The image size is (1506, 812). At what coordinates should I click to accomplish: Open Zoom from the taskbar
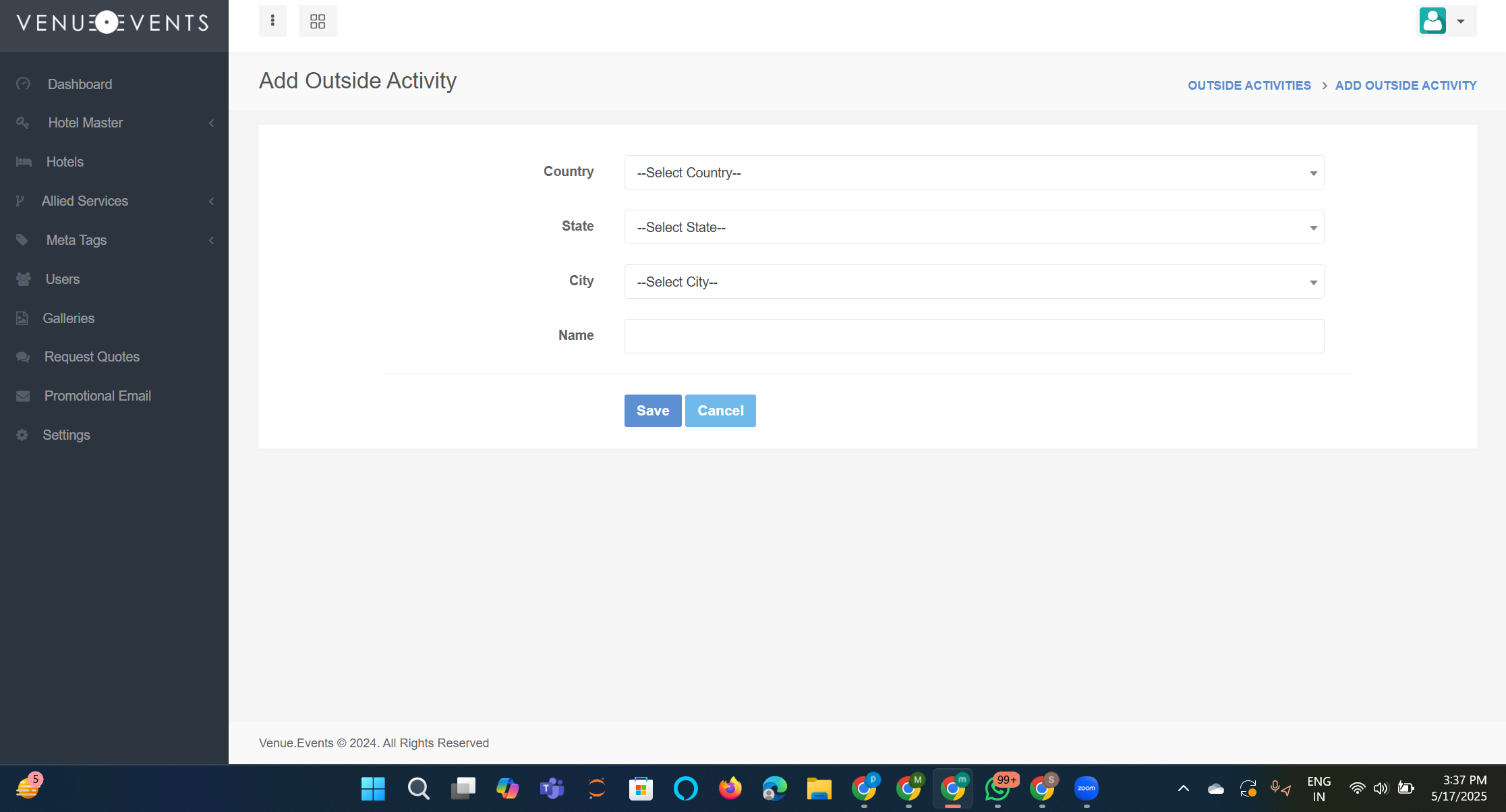1086,788
